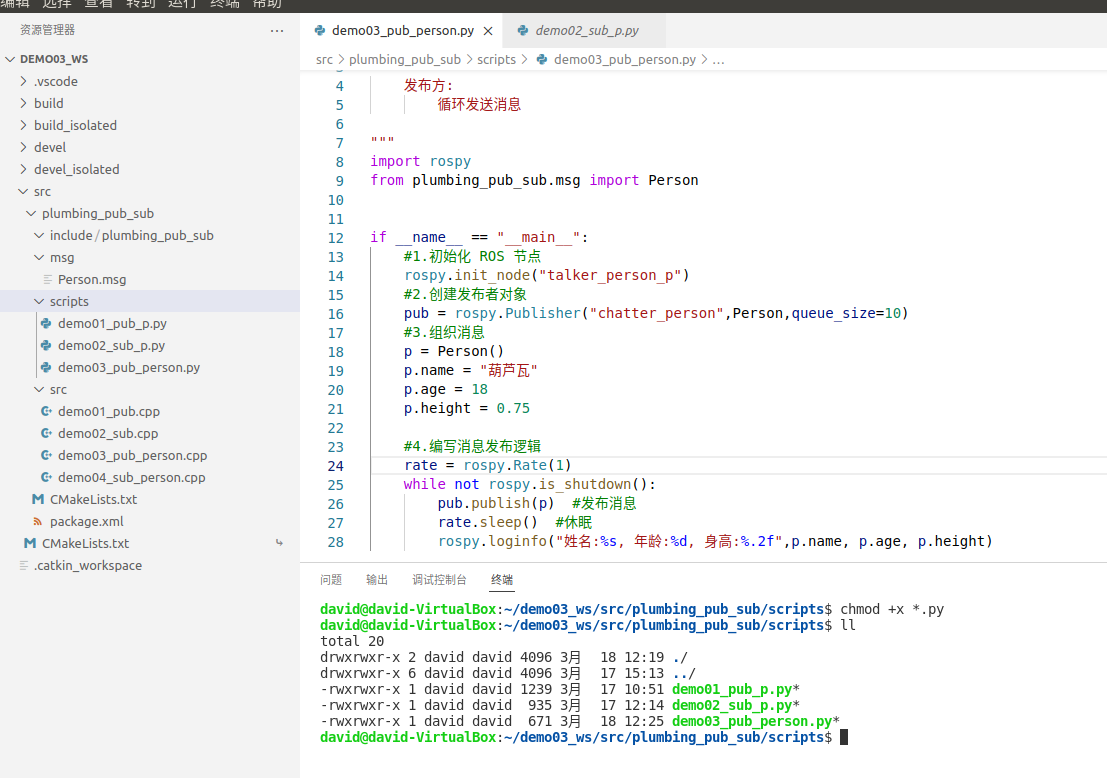This screenshot has width=1107, height=778.
Task: Click the Python icon on demo03_pub_person.py tab
Action: tap(319, 30)
